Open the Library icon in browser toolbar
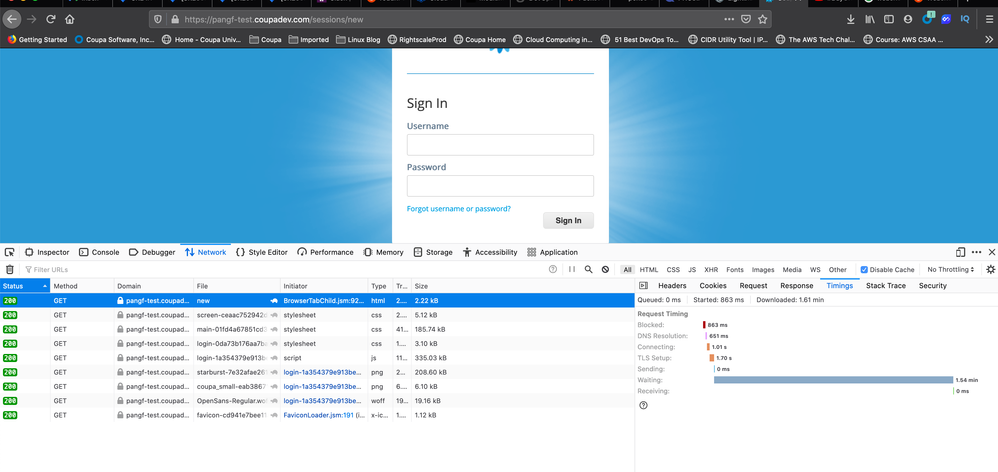998x472 pixels. [x=869, y=19]
